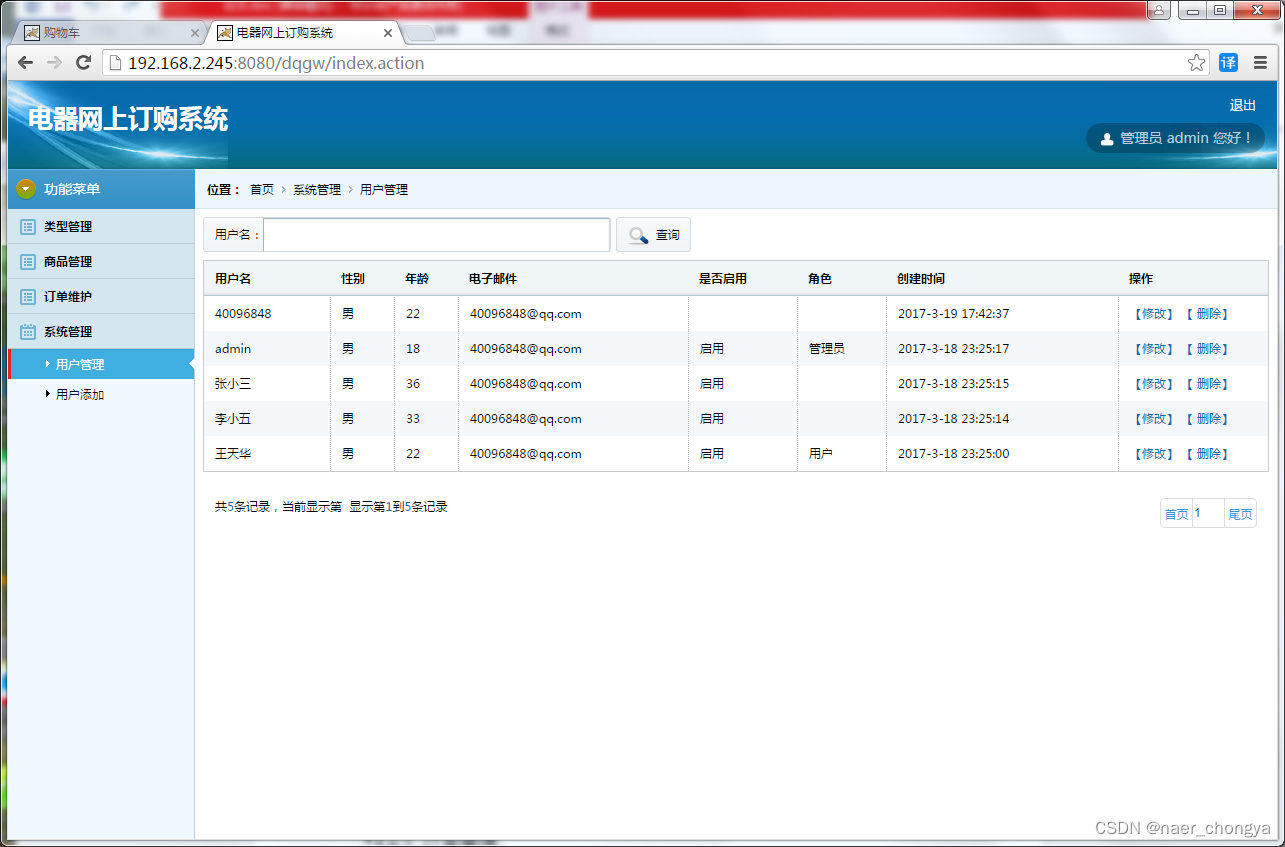
Task: Open a new tab button
Action: tap(421, 33)
